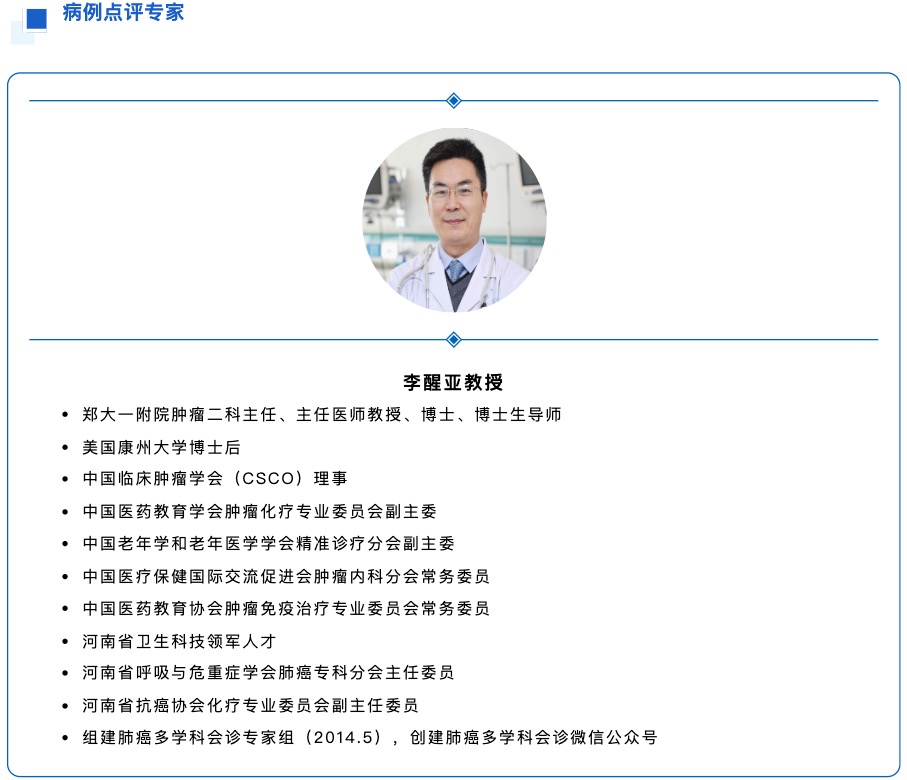Click the 河南省抗癌协会化疗专业委员会 bullet line
The image size is (907, 780).
coord(250,705)
